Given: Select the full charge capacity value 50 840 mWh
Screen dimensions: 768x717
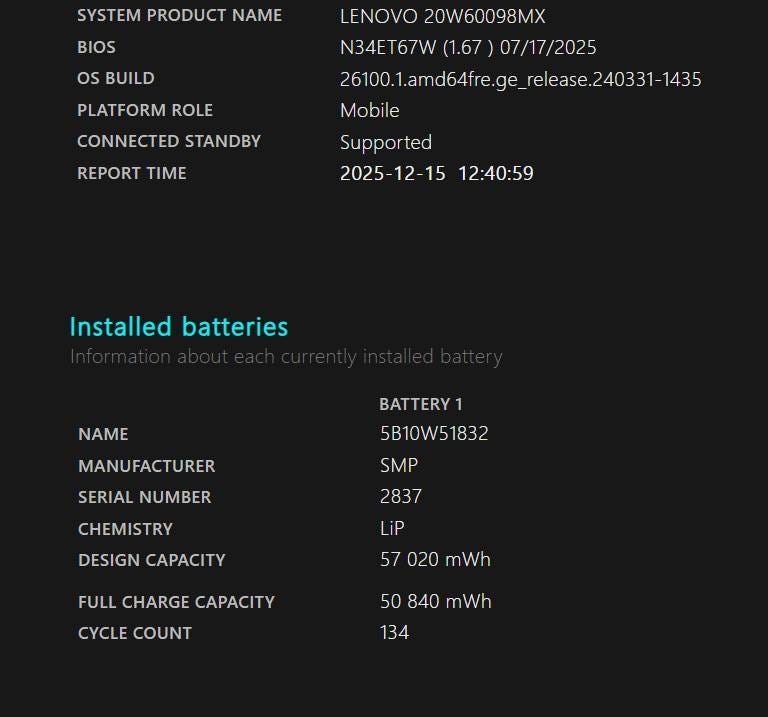Looking at the screenshot, I should [x=435, y=602].
